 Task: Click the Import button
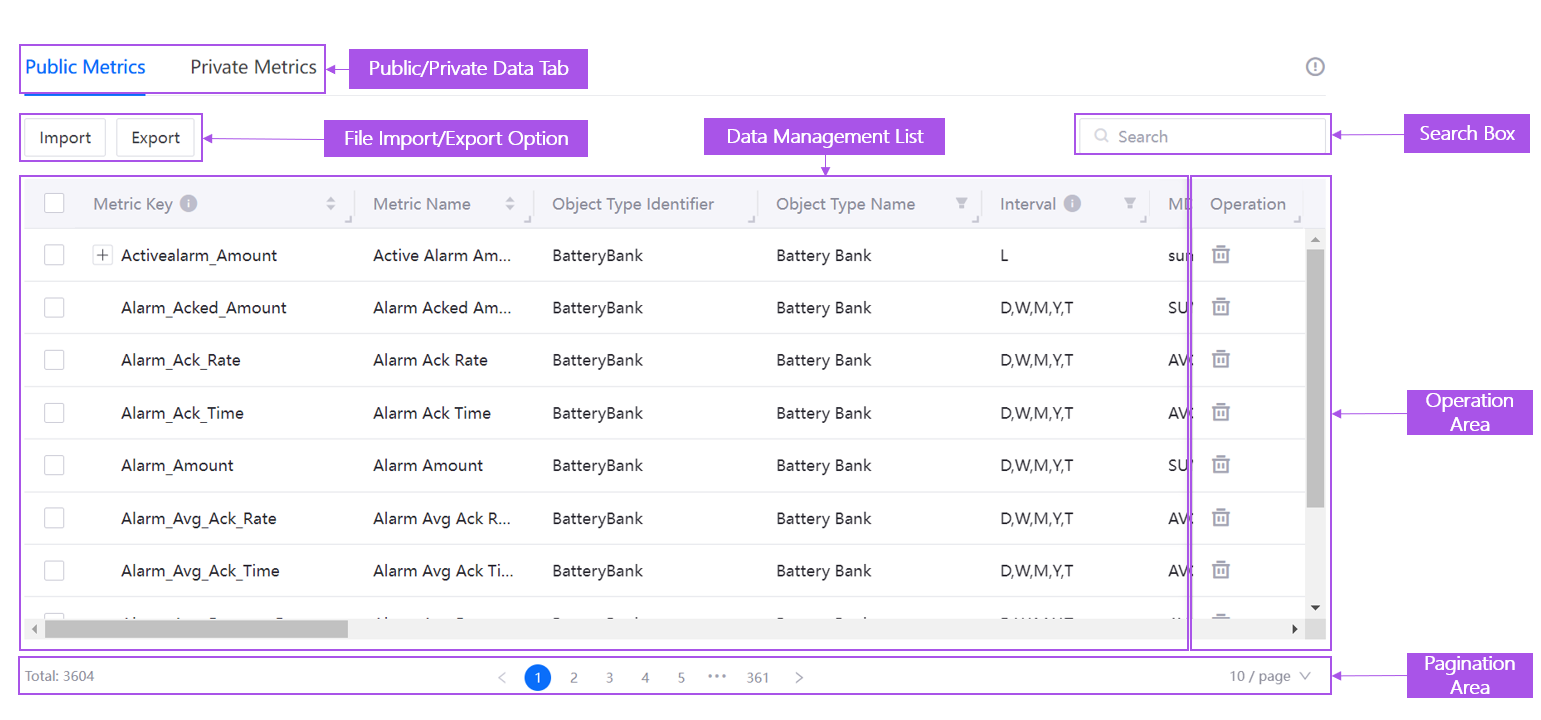click(64, 137)
